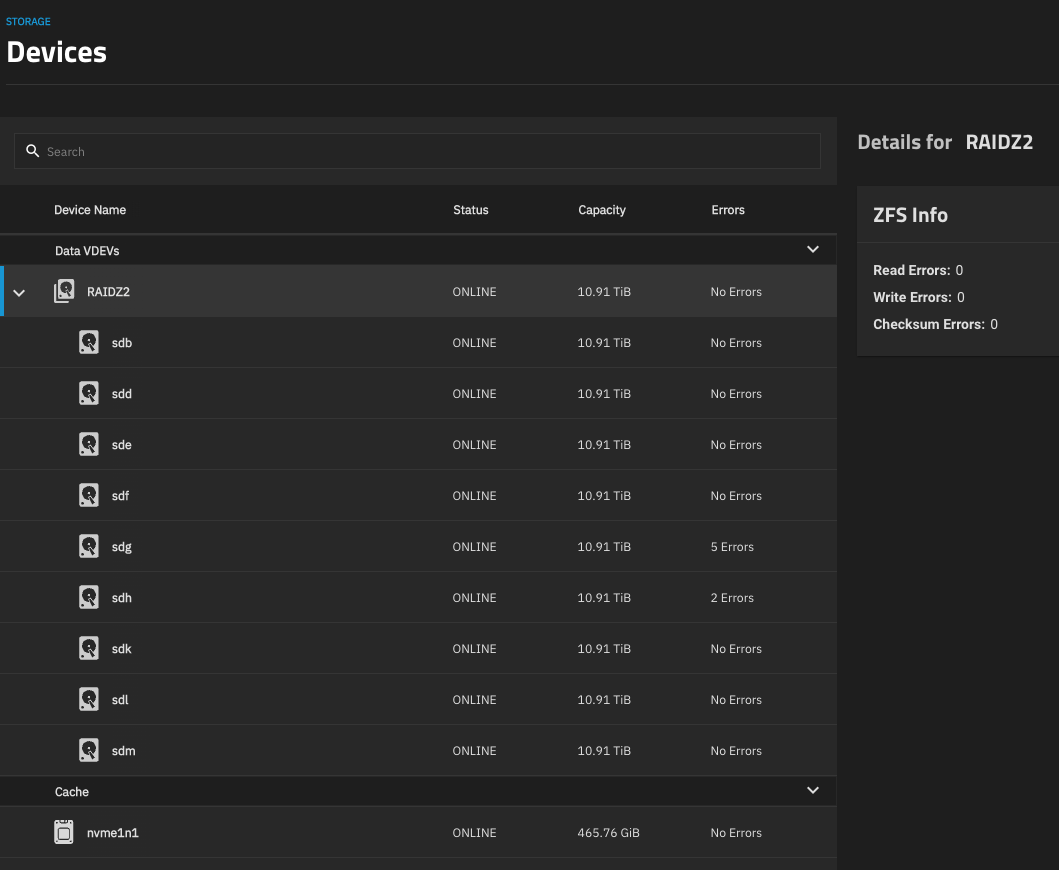Click the Write Errors entry

pos(919,297)
